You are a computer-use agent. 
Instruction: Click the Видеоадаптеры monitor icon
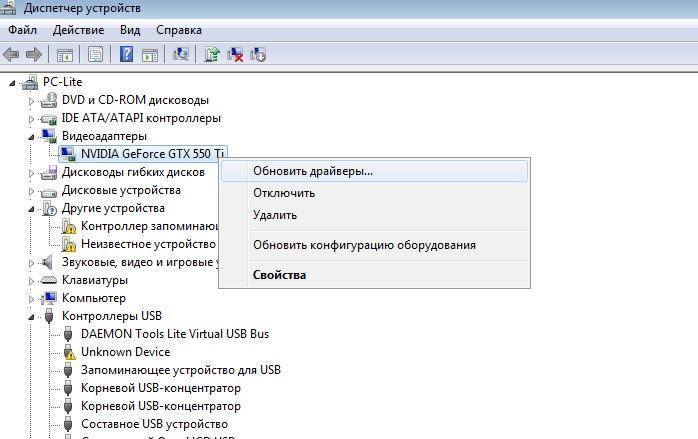[49, 136]
